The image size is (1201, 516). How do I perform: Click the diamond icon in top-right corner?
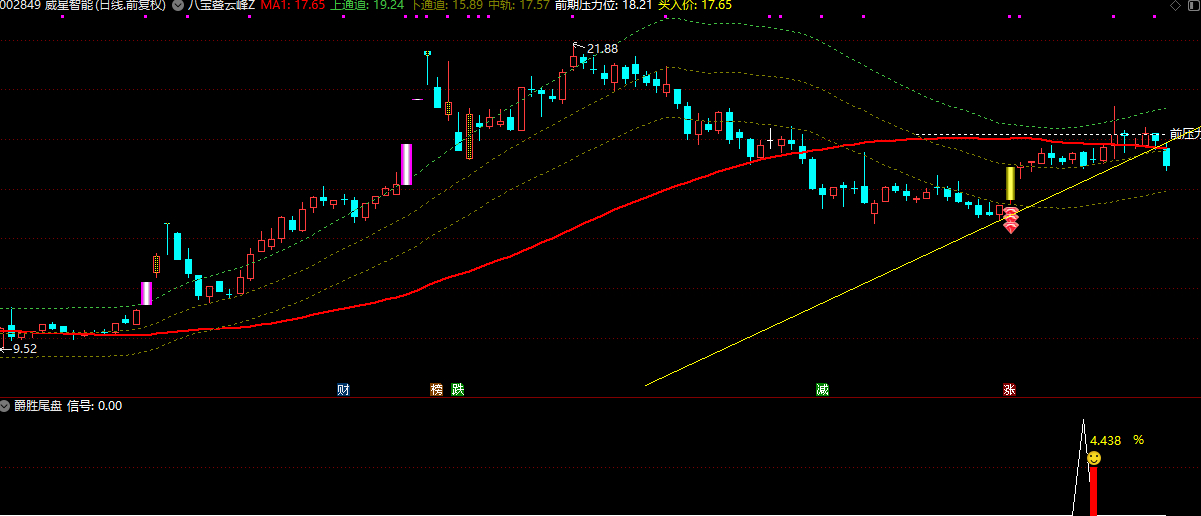pyautogui.click(x=1173, y=6)
